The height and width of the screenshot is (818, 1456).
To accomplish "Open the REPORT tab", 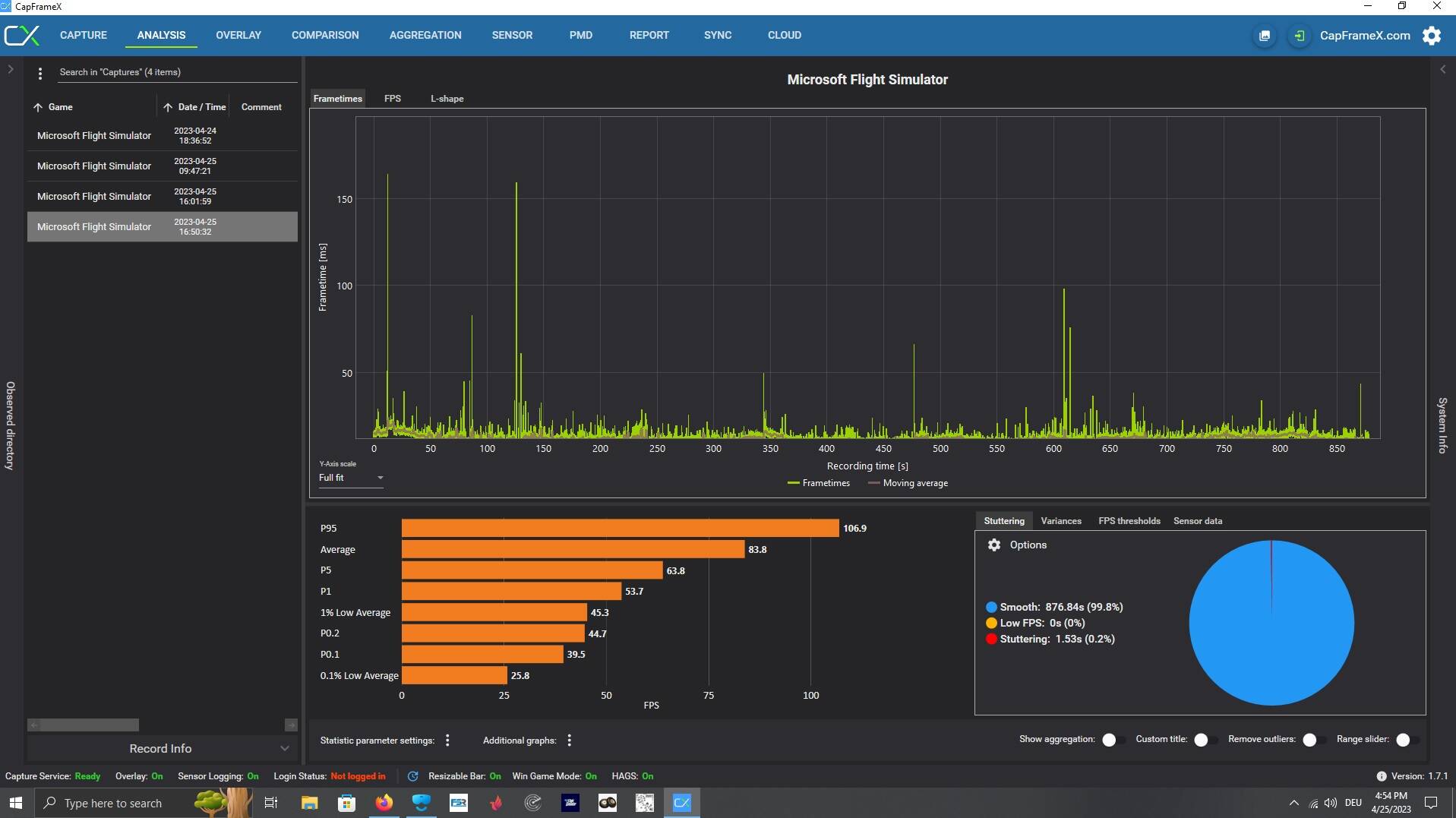I will pos(649,35).
